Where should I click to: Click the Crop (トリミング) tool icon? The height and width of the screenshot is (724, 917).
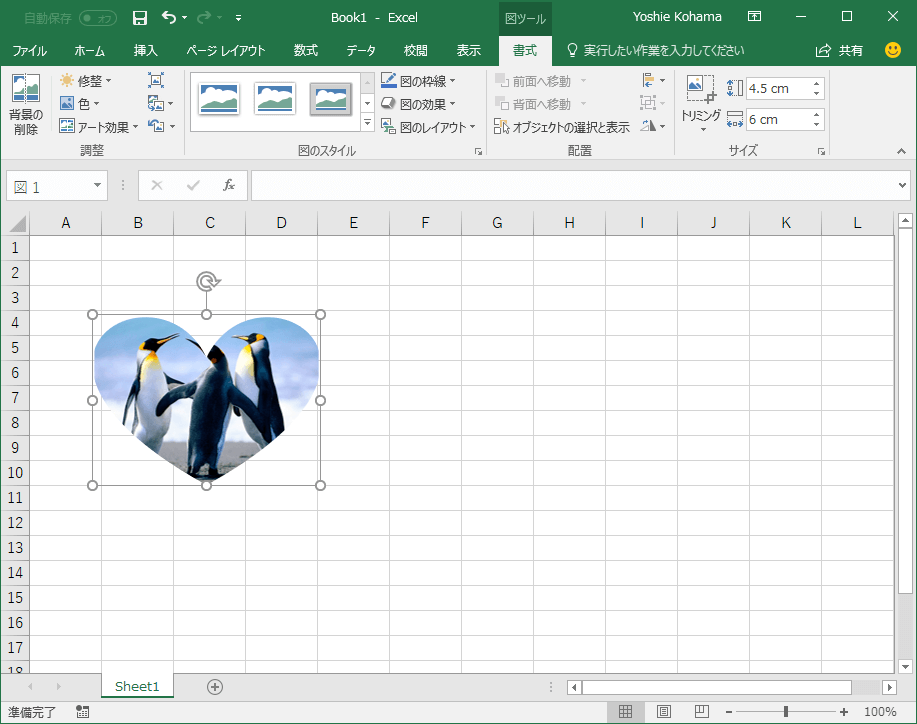point(700,89)
